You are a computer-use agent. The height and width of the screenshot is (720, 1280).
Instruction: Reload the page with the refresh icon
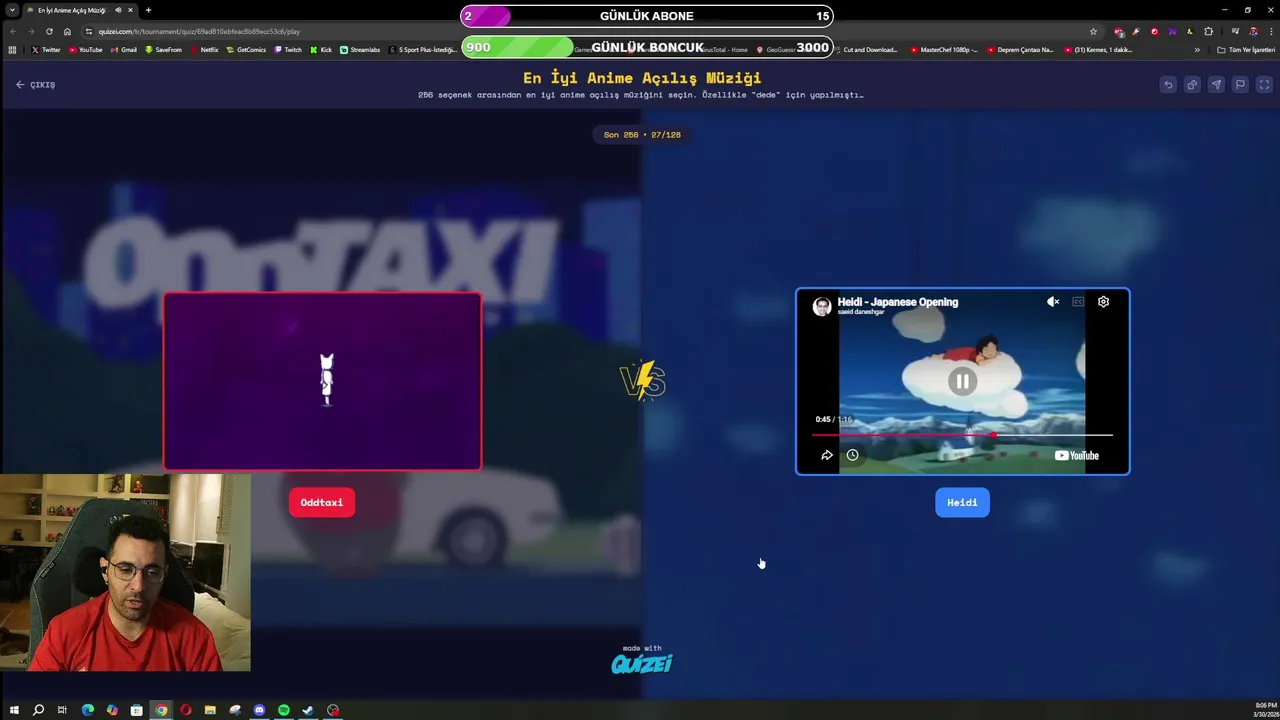49,31
